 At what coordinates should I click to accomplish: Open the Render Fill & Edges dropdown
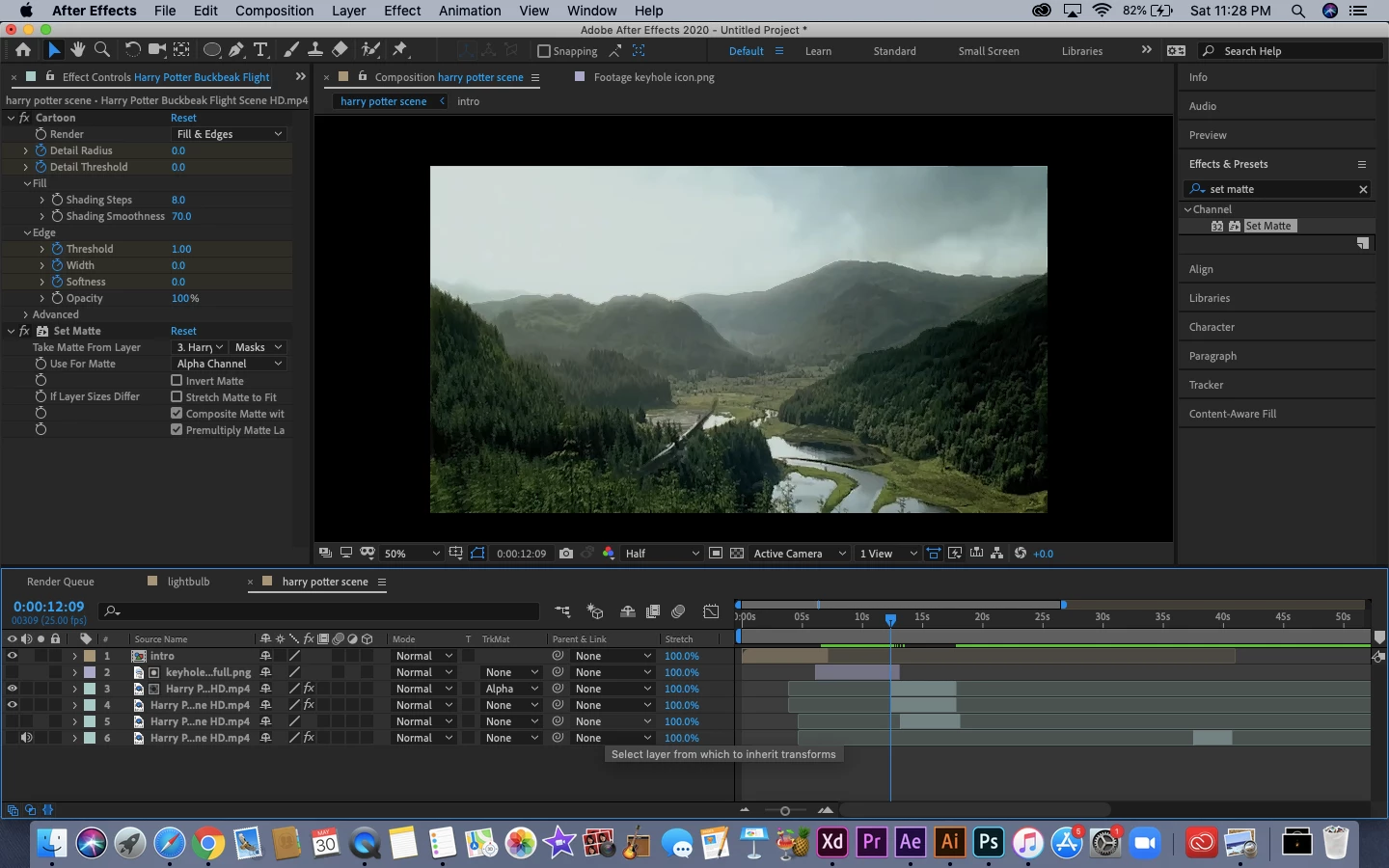point(230,134)
